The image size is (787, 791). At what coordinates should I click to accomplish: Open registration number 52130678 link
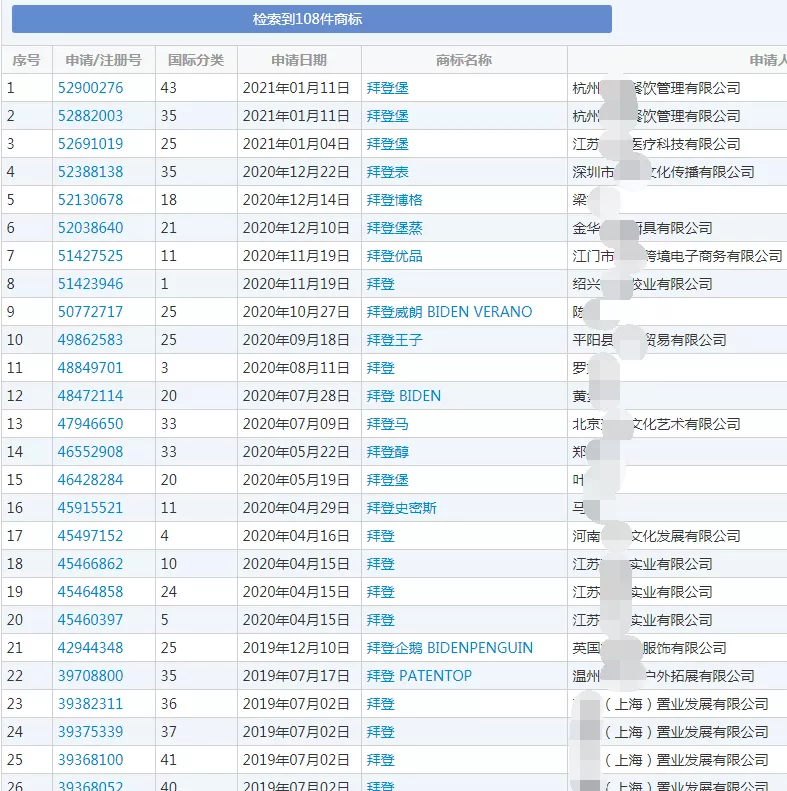[90, 200]
